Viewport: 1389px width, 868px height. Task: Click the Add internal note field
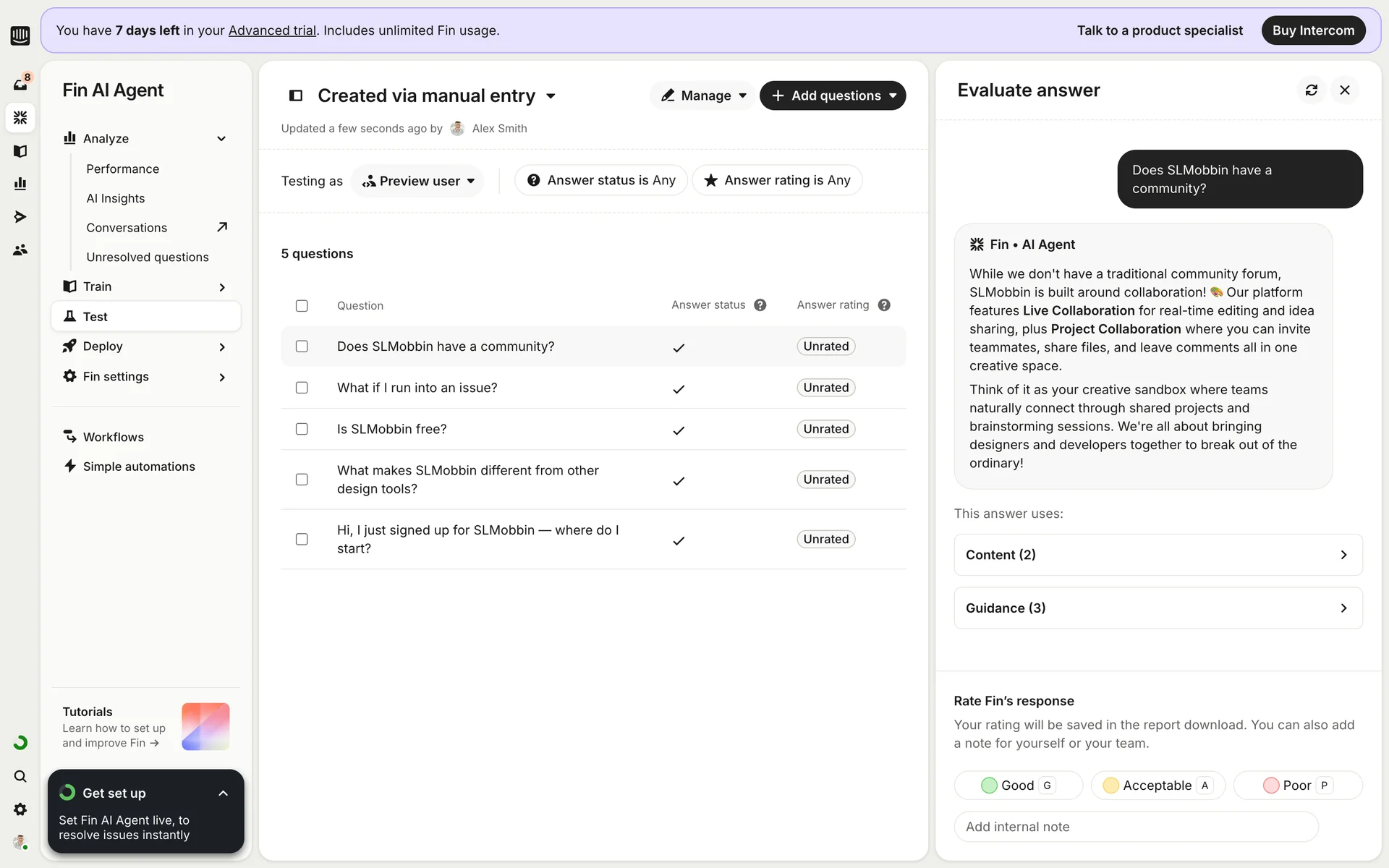[x=1136, y=827]
